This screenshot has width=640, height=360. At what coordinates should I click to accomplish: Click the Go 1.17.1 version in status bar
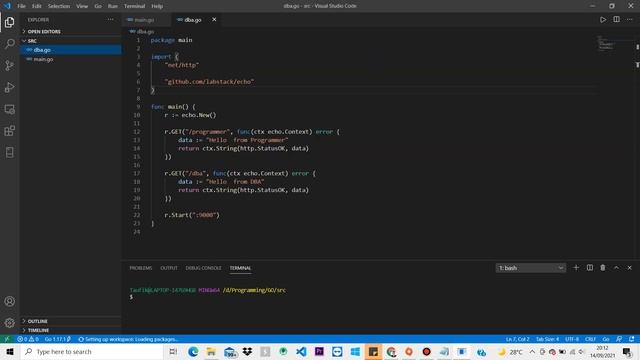point(57,339)
